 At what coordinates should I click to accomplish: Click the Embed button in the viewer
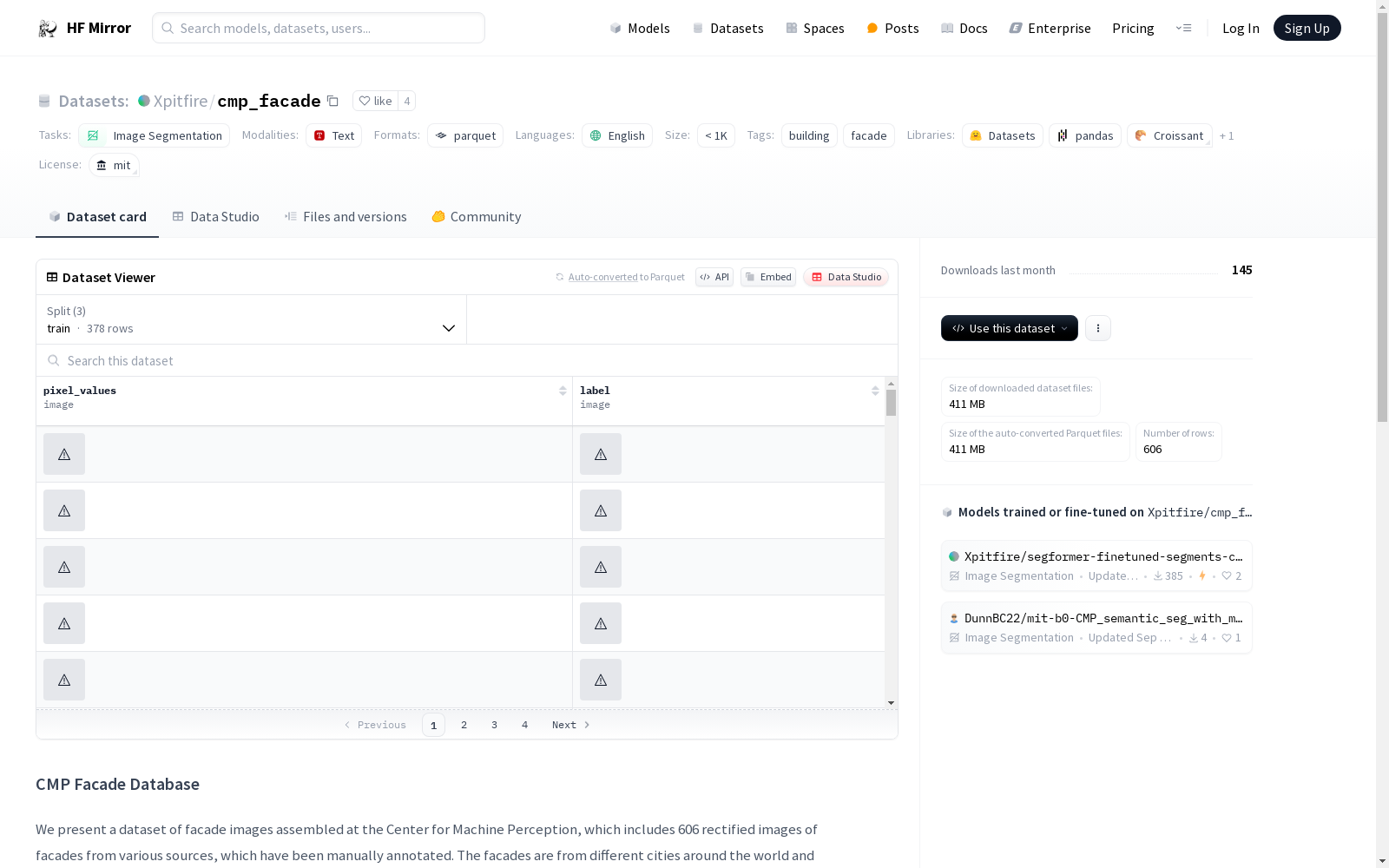pyautogui.click(x=767, y=277)
